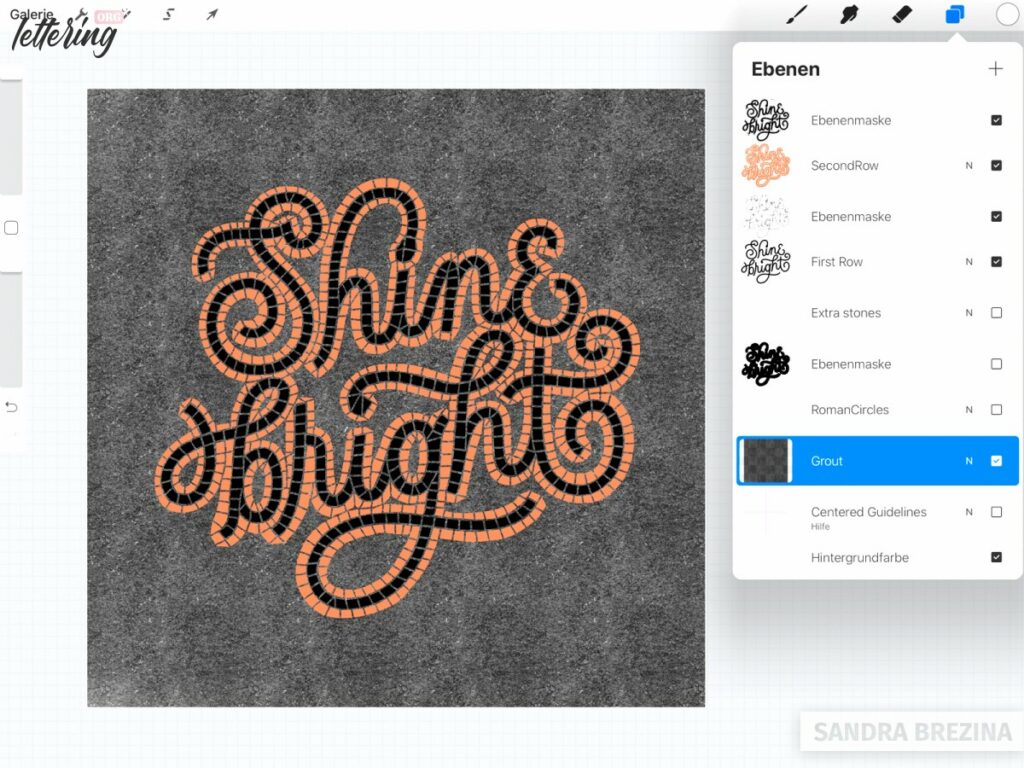Select the Smudge tool
The width and height of the screenshot is (1024, 768).
pos(848,14)
